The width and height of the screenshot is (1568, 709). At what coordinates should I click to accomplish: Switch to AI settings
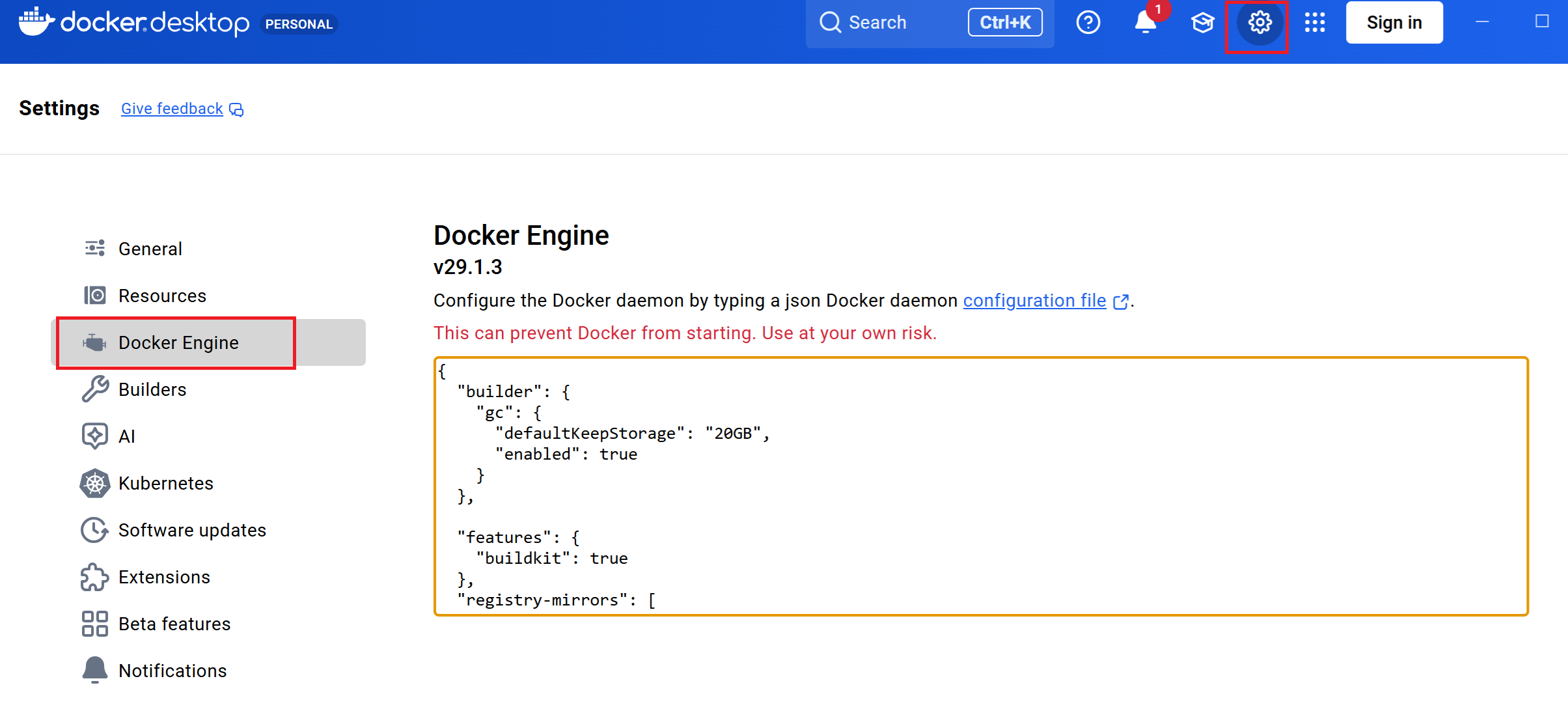[x=126, y=436]
